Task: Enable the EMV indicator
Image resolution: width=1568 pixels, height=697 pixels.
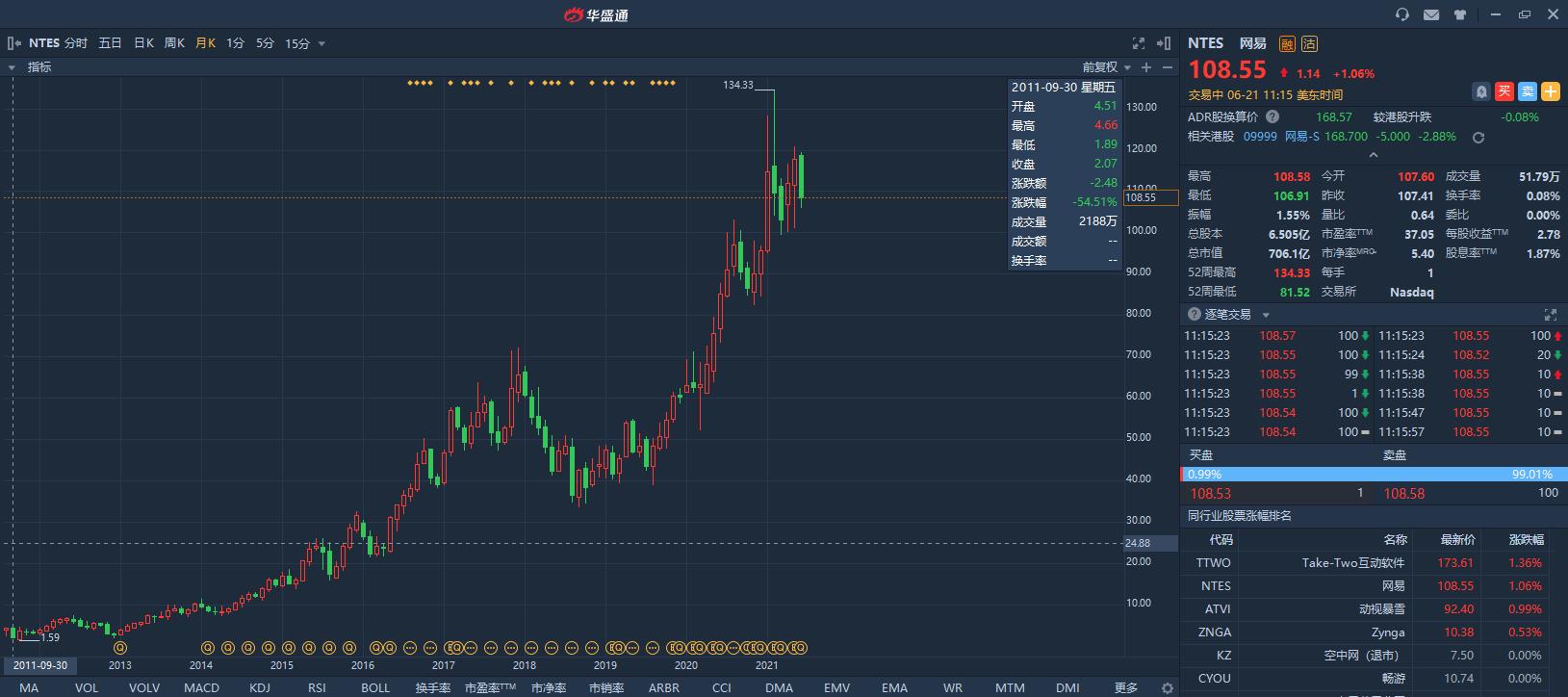Action: click(836, 688)
